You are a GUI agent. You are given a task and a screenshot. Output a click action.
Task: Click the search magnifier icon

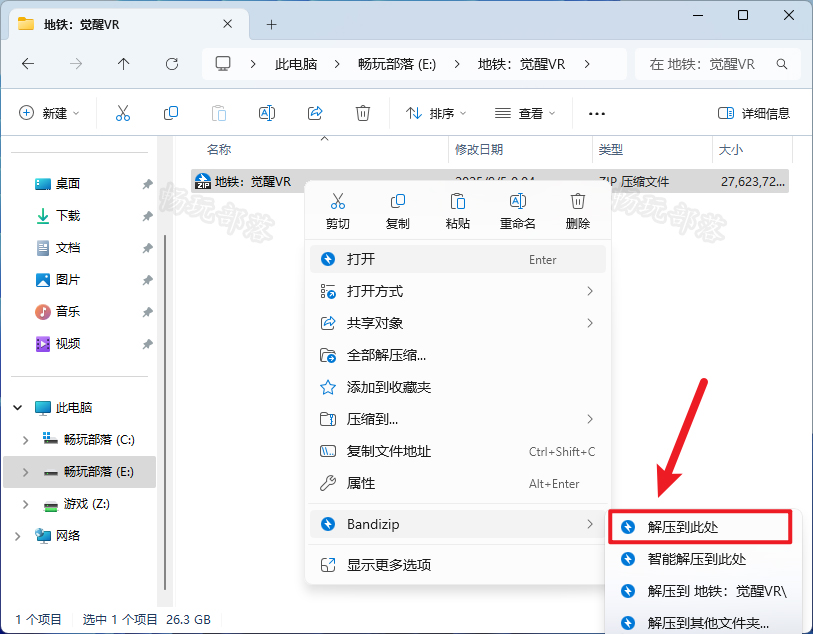tap(782, 64)
